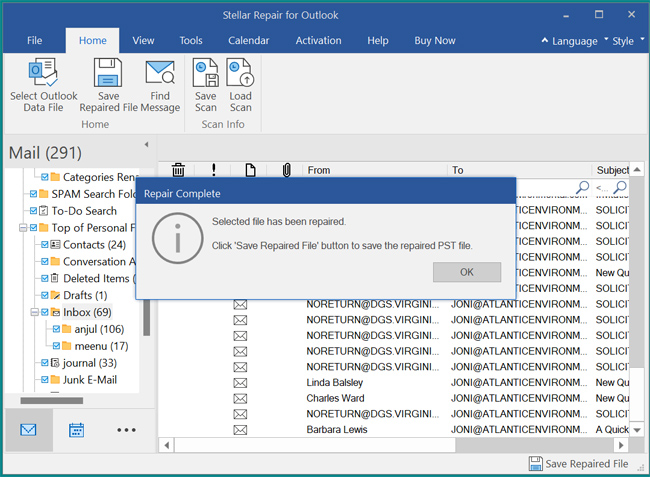Click search magnifier in To column
This screenshot has height=477, width=650.
583,187
